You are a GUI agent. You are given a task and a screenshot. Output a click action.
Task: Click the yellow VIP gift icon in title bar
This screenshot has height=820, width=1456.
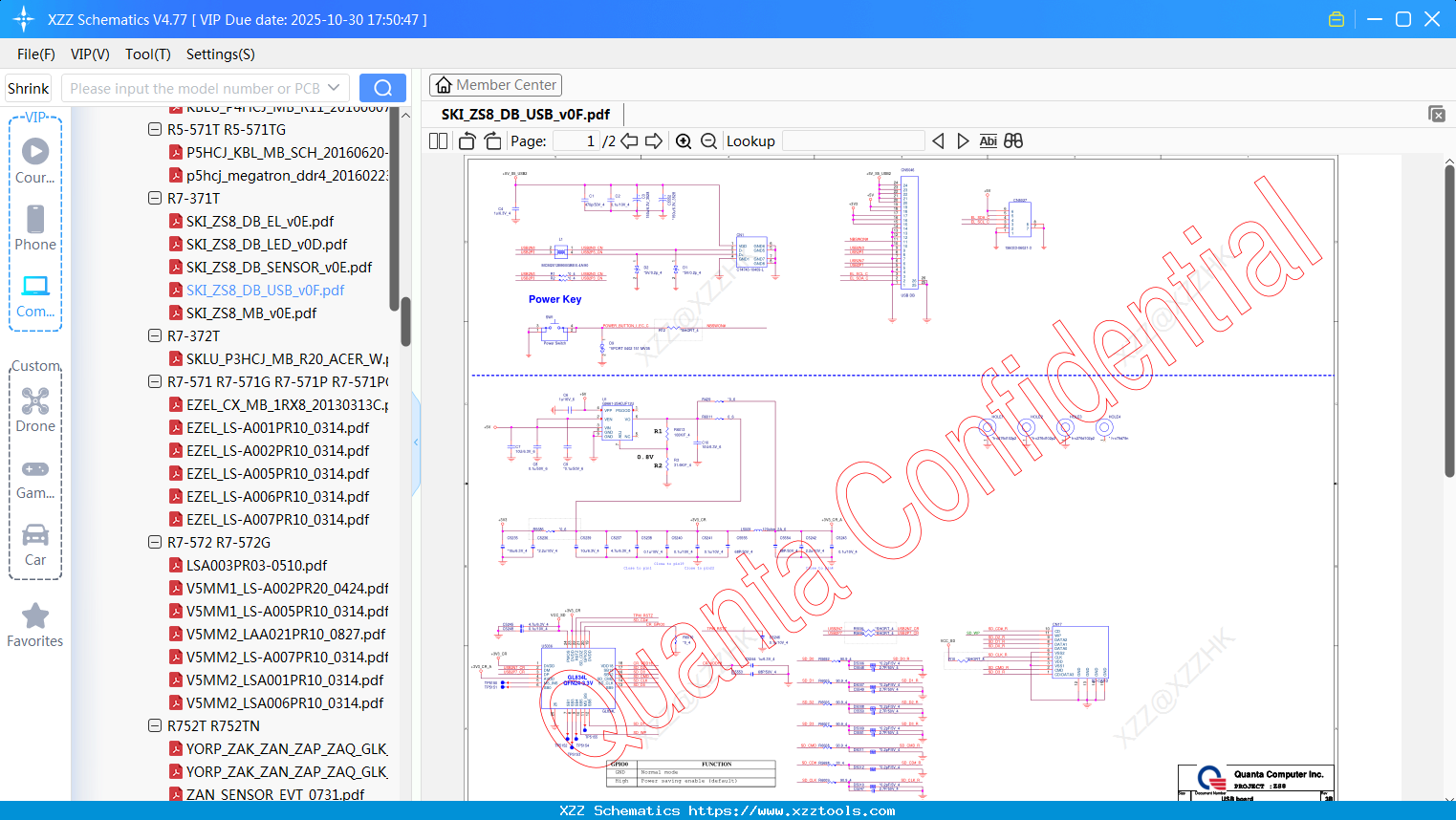pos(1336,19)
